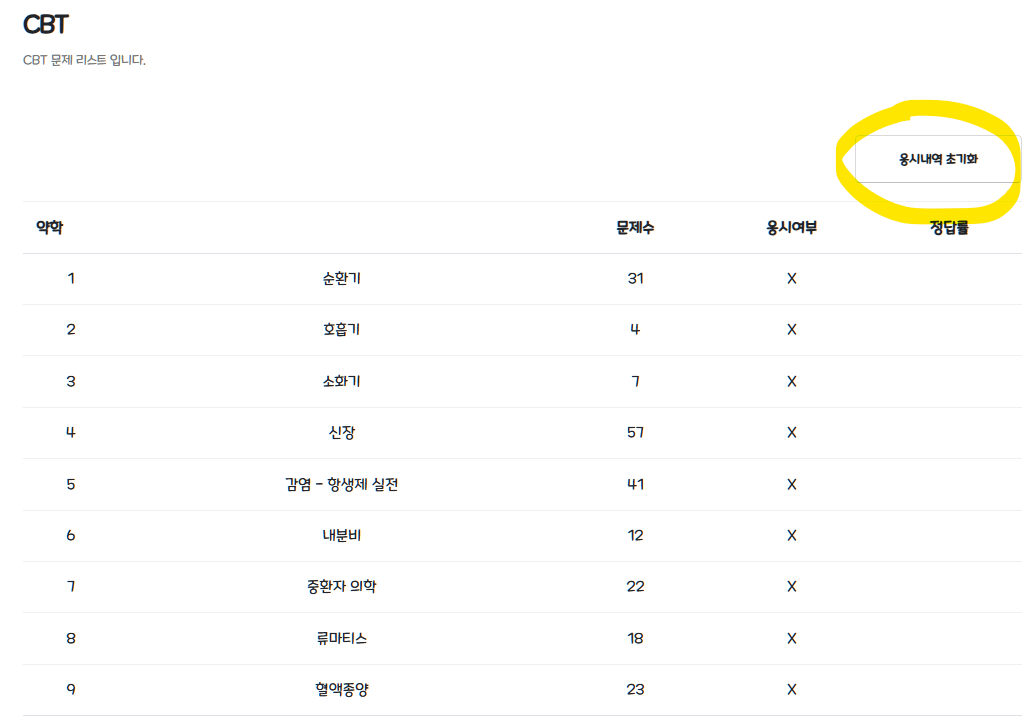Click row number 5 in list
Viewport: 1035px width, 725px height.
coord(71,484)
